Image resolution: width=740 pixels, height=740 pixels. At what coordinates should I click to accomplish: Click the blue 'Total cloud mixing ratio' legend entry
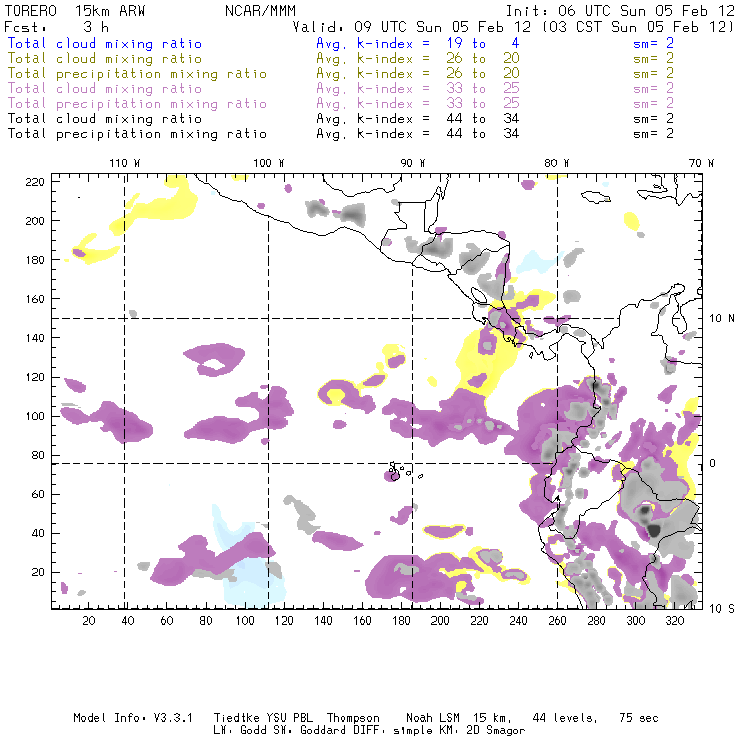coord(105,43)
